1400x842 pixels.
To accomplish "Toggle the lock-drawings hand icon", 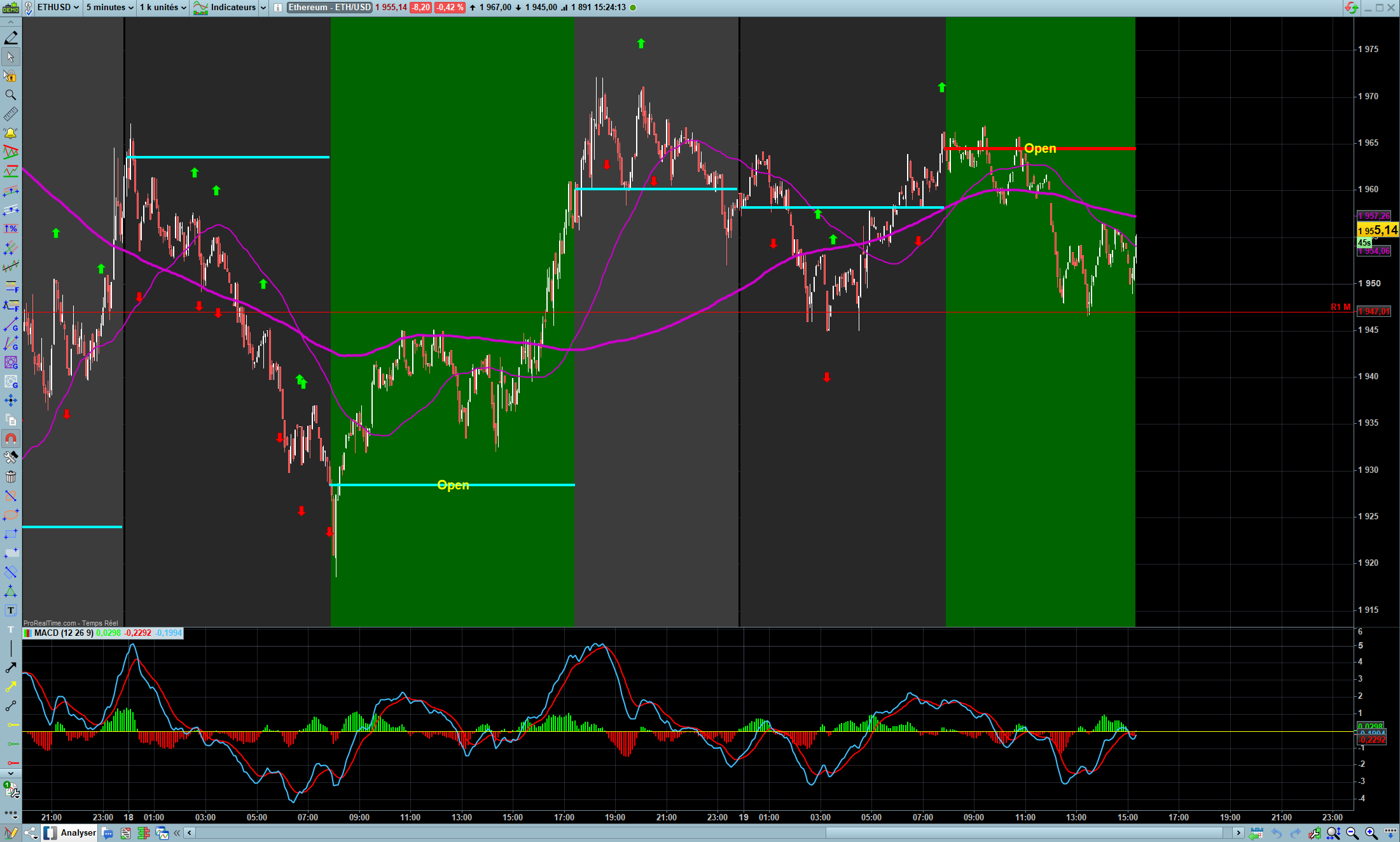I will click(x=11, y=76).
